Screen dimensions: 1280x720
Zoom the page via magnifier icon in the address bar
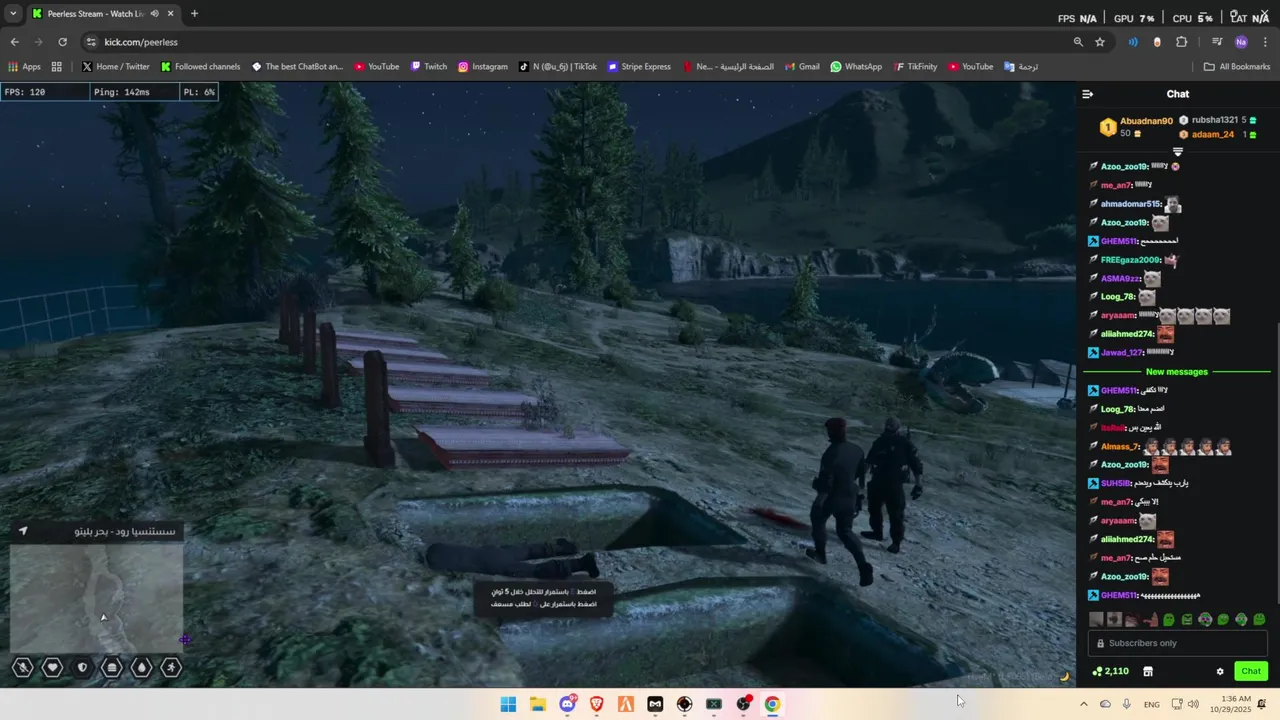[1078, 42]
